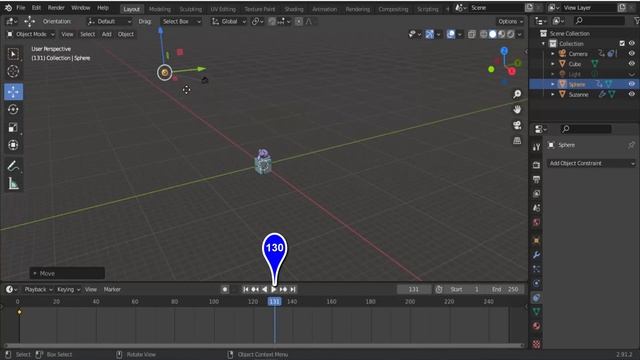Open the Physics properties tab
Image resolution: width=640 pixels, height=360 pixels.
(536, 283)
